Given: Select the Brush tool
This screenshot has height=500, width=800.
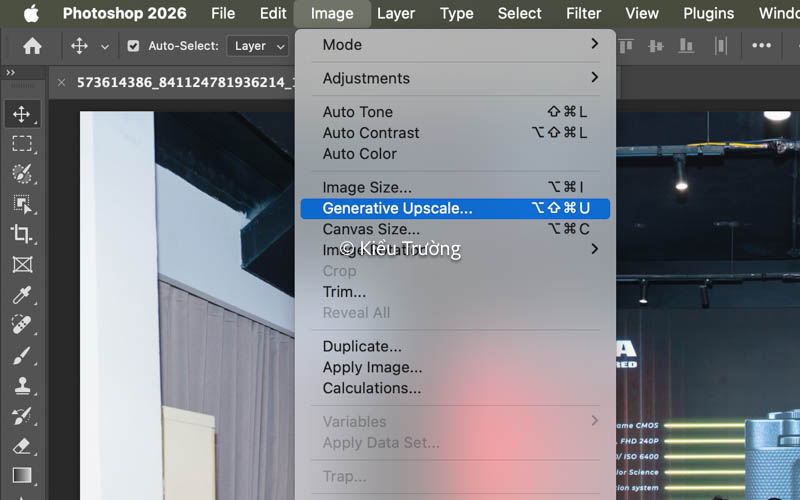Looking at the screenshot, I should [x=21, y=356].
